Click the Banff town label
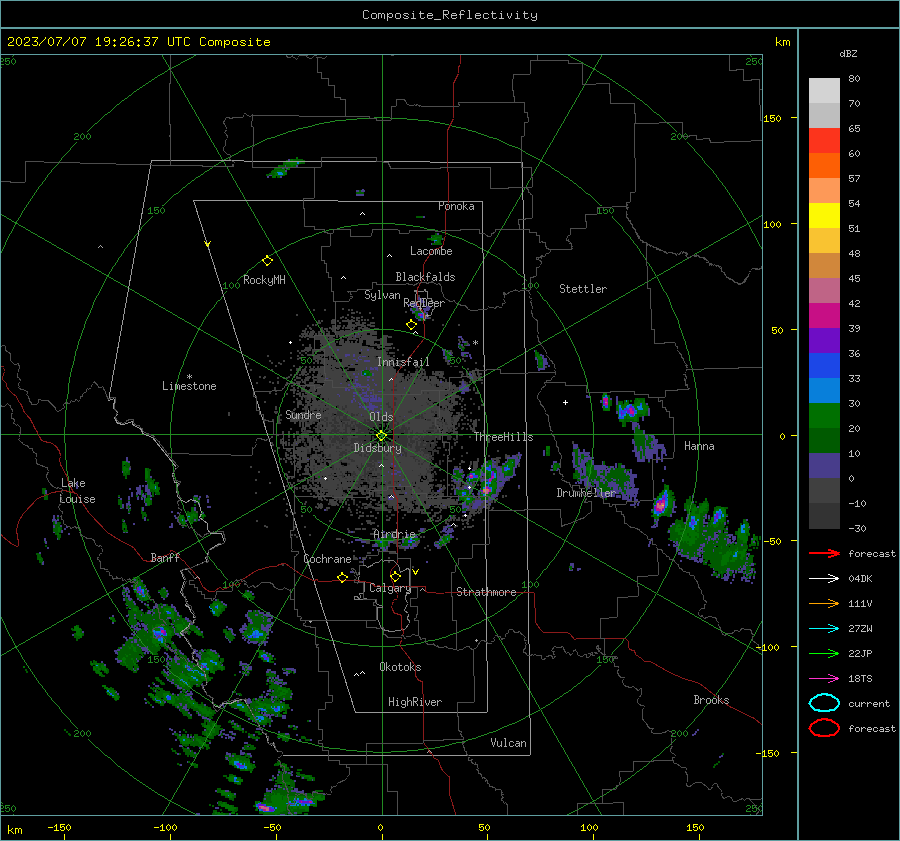The image size is (900, 841). tap(165, 557)
